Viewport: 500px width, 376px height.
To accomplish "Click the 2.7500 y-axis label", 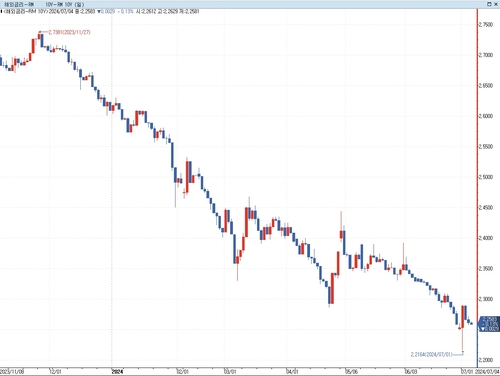I will 486,25.
